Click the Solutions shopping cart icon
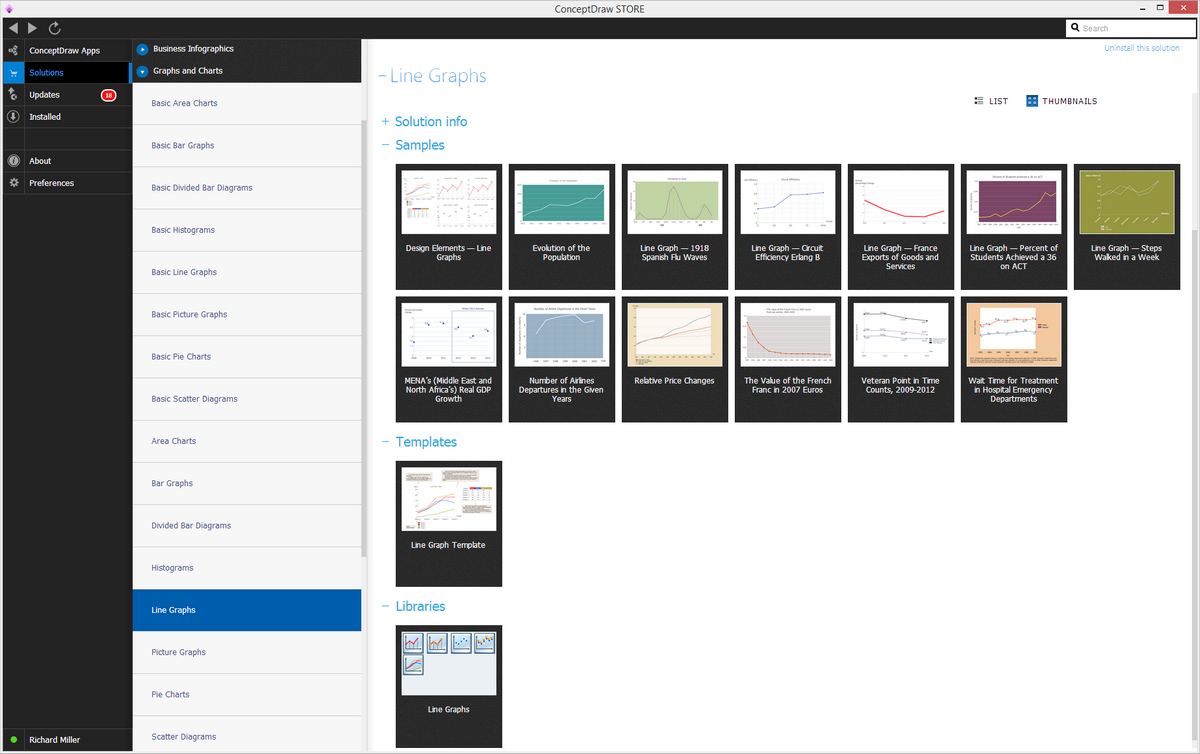The width and height of the screenshot is (1200, 754). pyautogui.click(x=12, y=72)
